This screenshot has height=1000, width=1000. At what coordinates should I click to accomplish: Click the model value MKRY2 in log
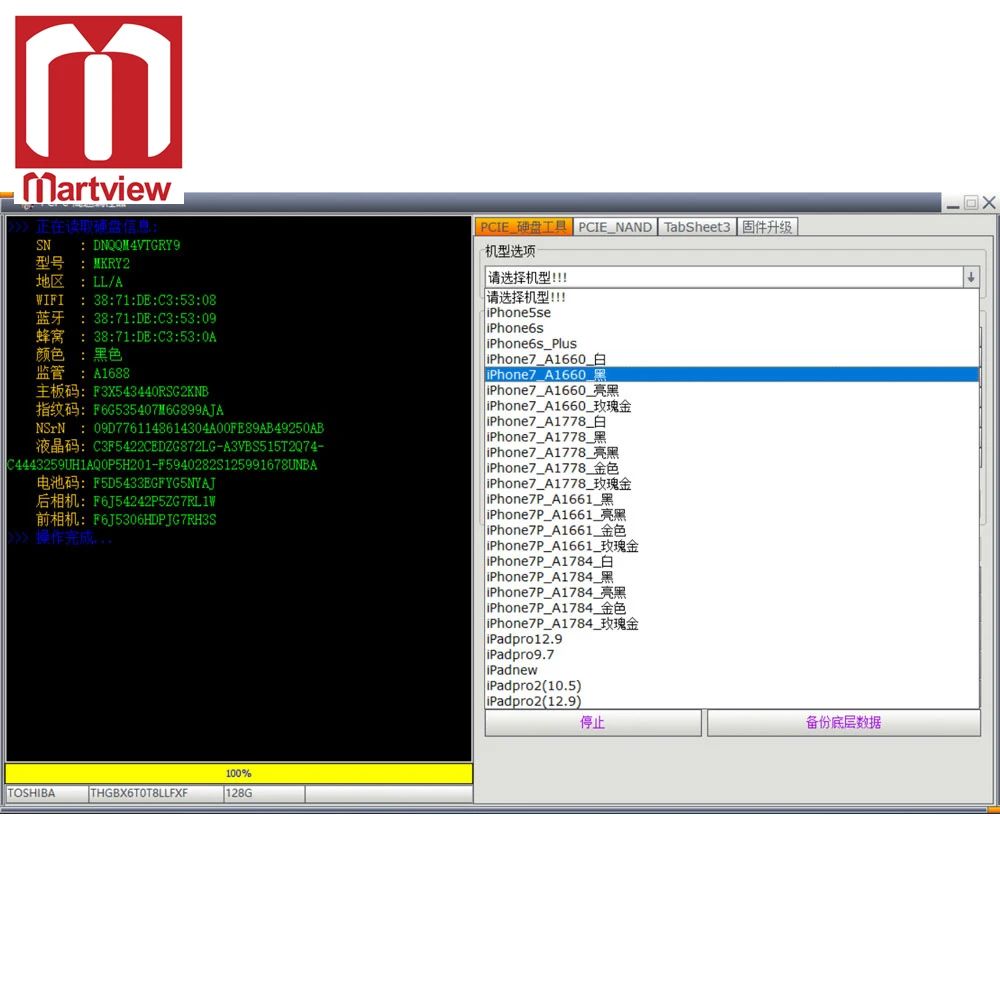[112, 263]
